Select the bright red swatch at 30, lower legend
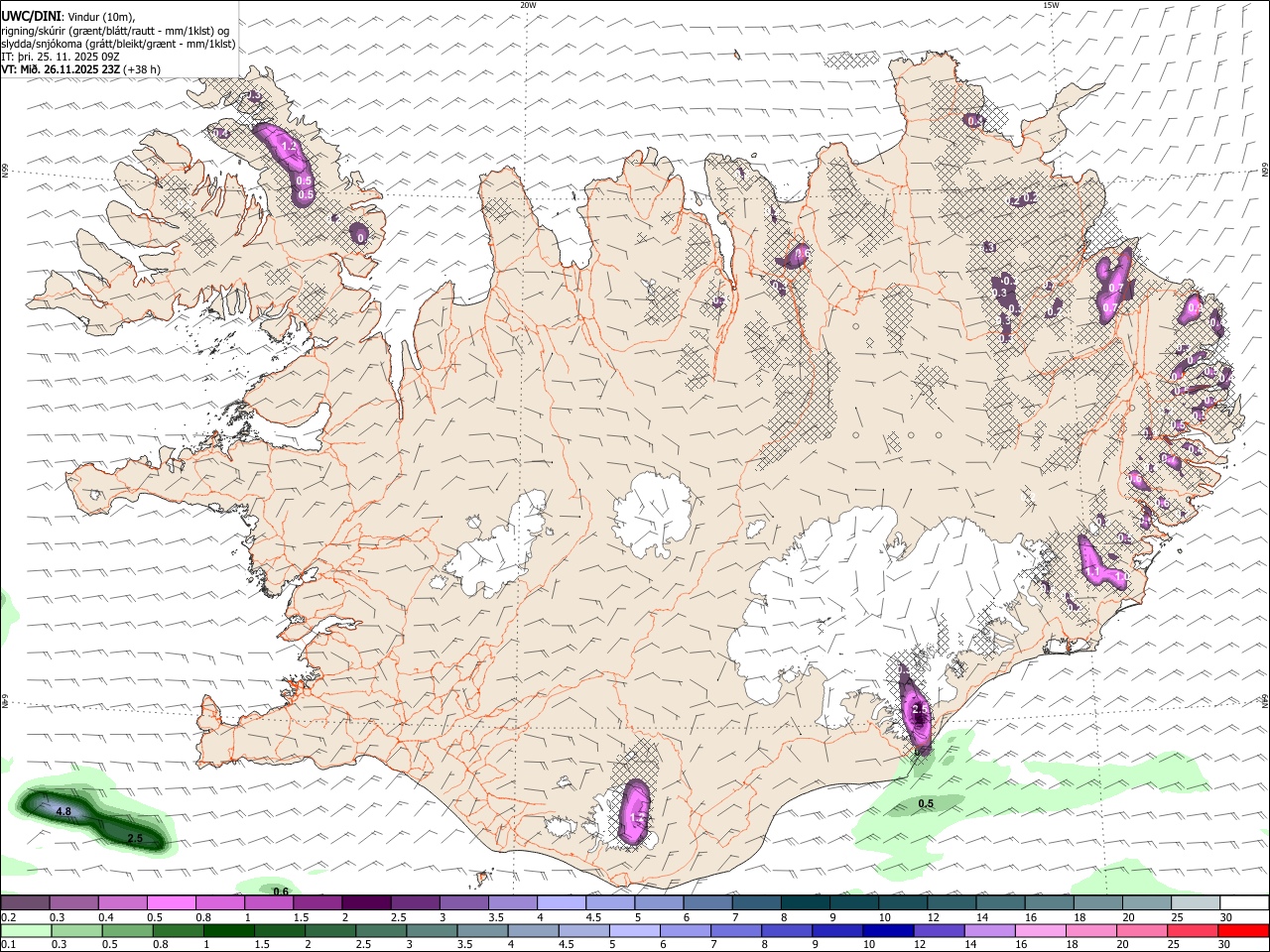Screen dimensions: 1270x952 1242,931
